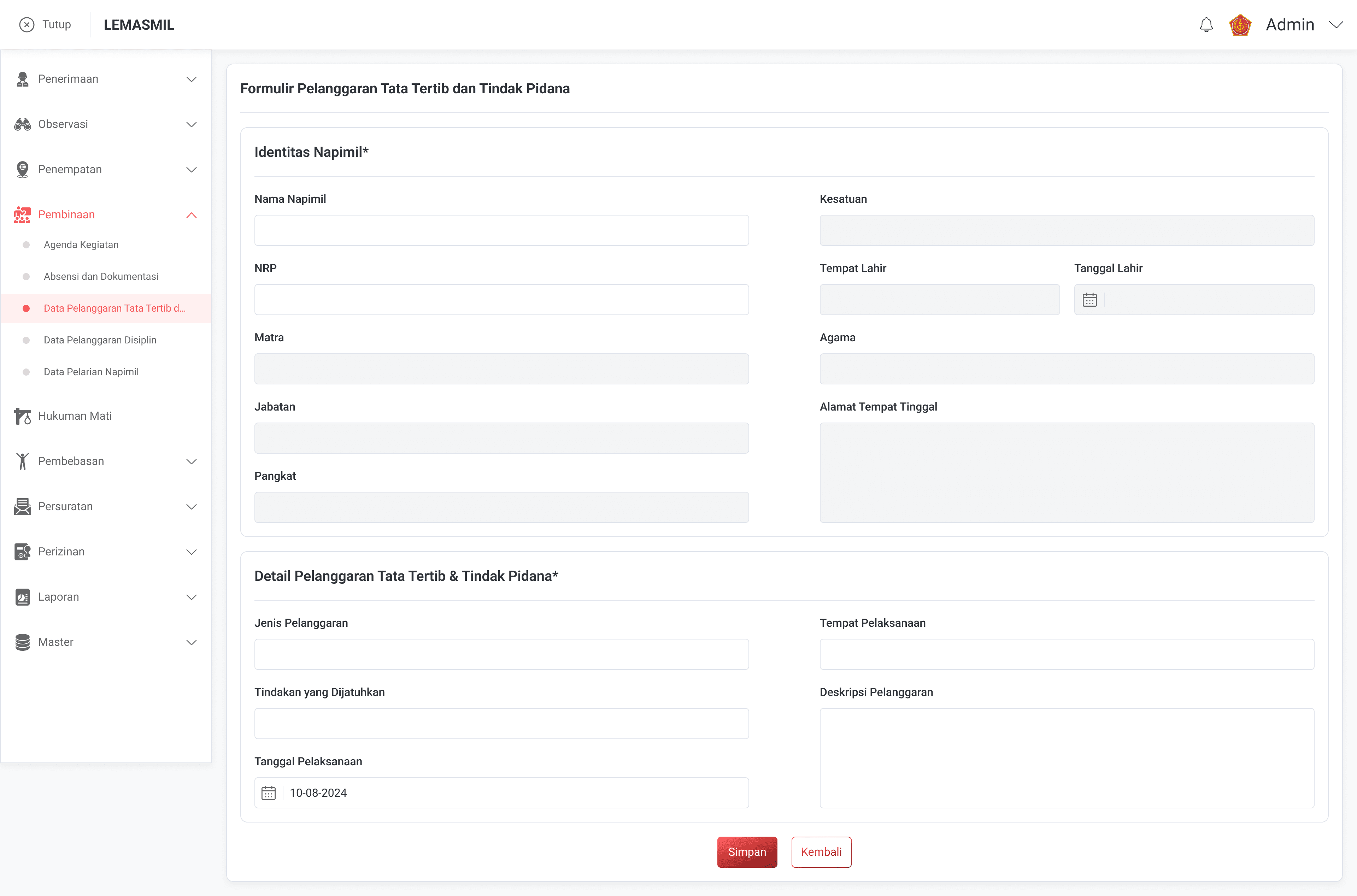Screen dimensions: 1357x896
Task: Click the Master database icon
Action: pos(22,642)
